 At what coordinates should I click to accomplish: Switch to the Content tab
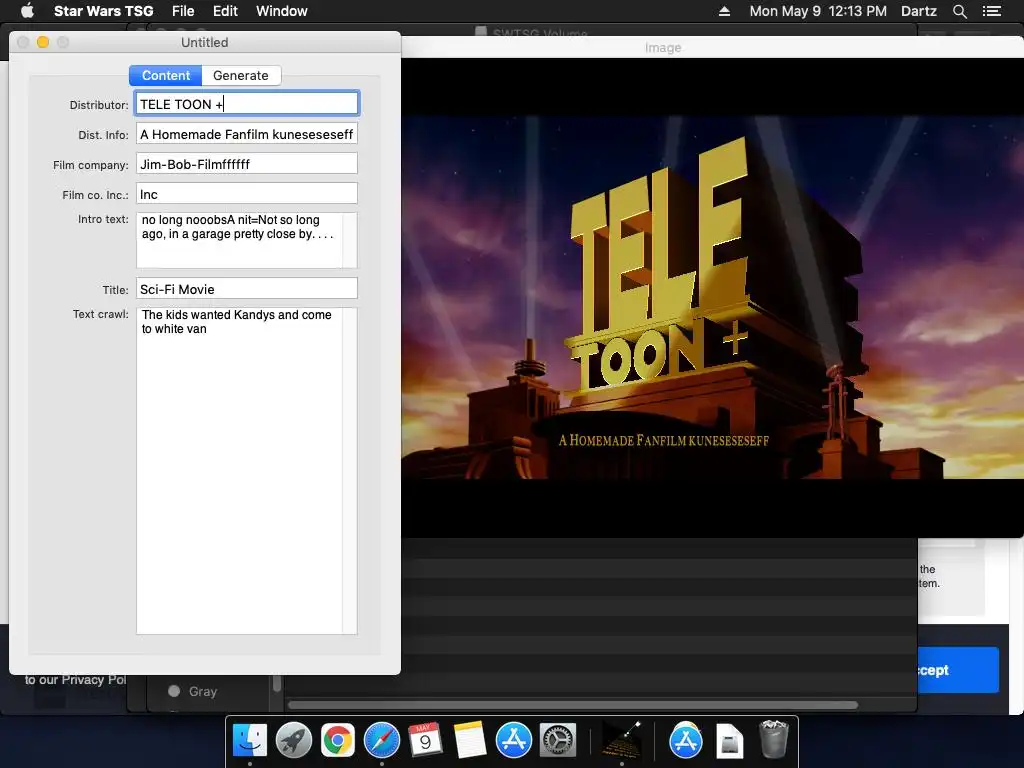[x=166, y=75]
